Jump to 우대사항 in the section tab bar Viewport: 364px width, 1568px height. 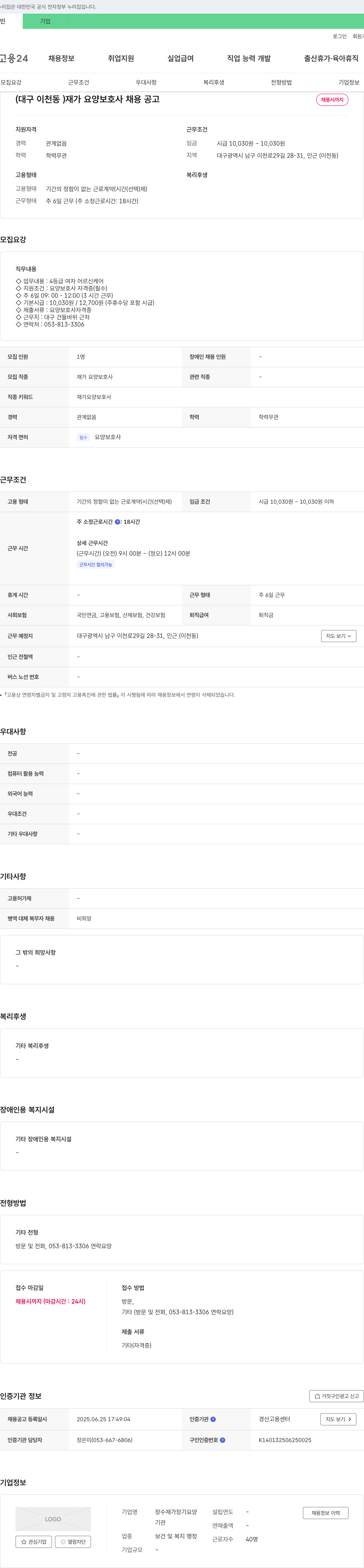point(146,82)
